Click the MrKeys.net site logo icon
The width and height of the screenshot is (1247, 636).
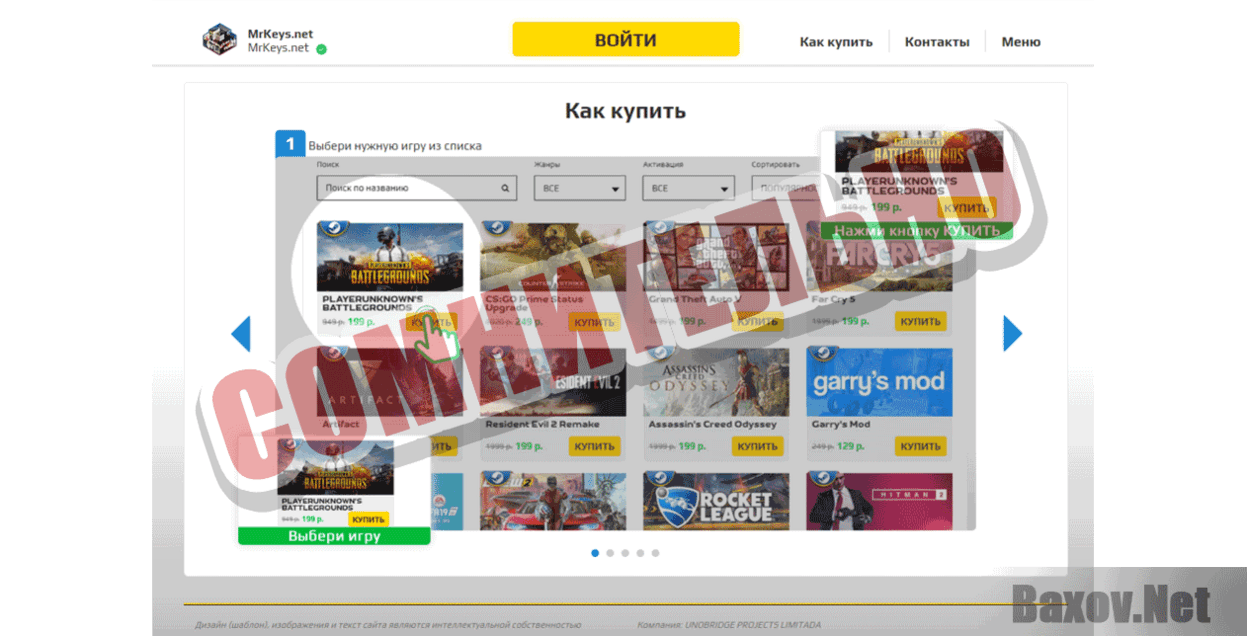pyautogui.click(x=219, y=40)
